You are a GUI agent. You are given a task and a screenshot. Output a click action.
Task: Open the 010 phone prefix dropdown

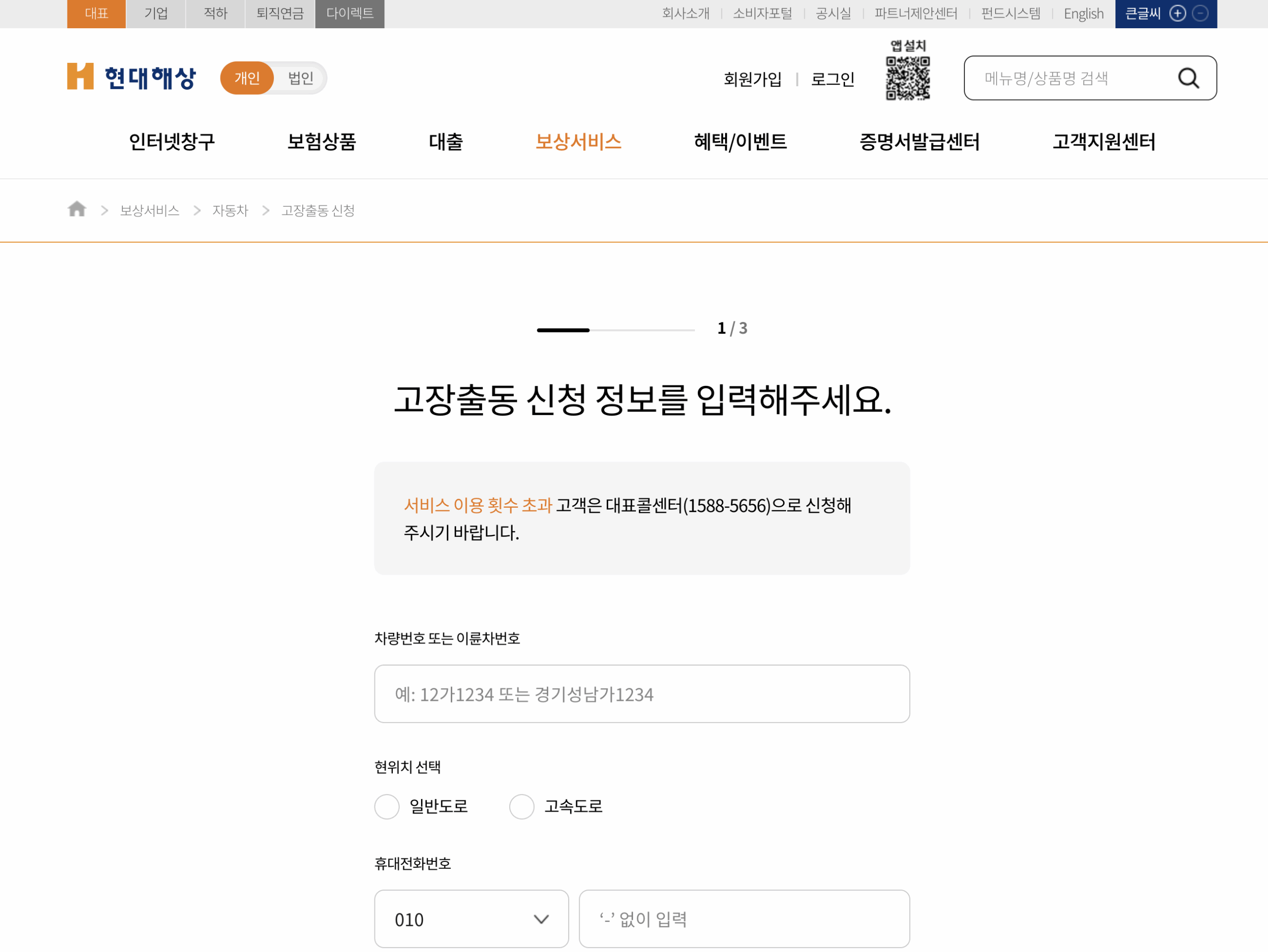[471, 919]
